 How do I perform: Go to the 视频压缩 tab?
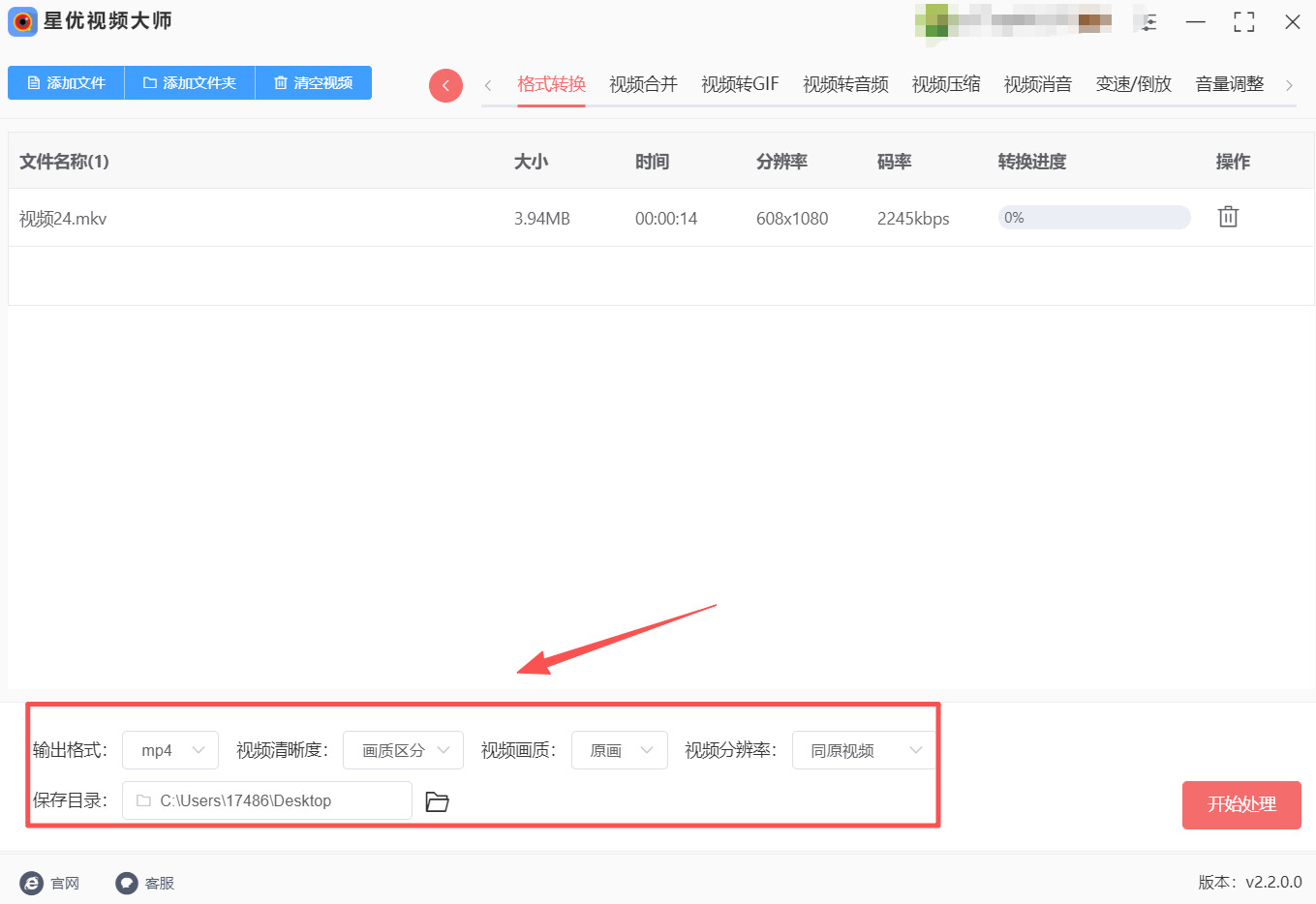click(x=945, y=84)
